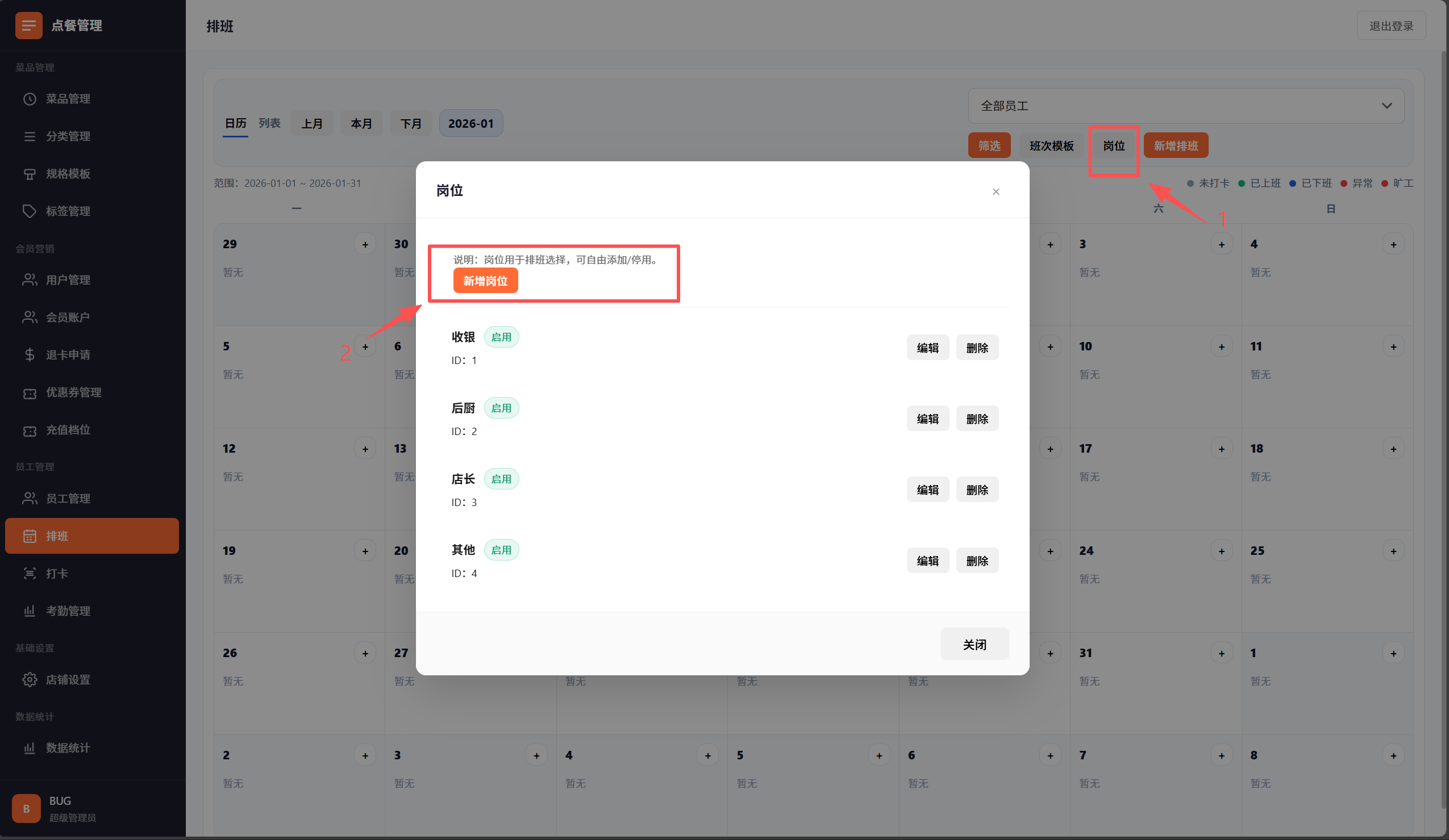Click the 新增岗位 button

tap(485, 281)
